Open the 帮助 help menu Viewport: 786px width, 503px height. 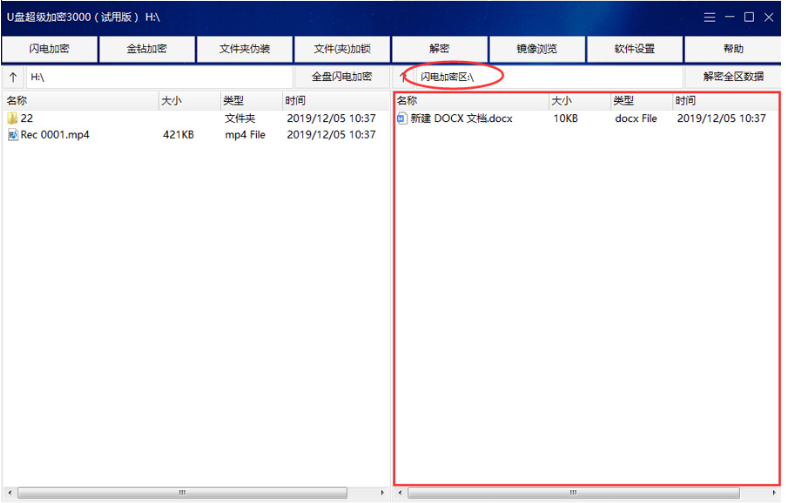tap(733, 49)
